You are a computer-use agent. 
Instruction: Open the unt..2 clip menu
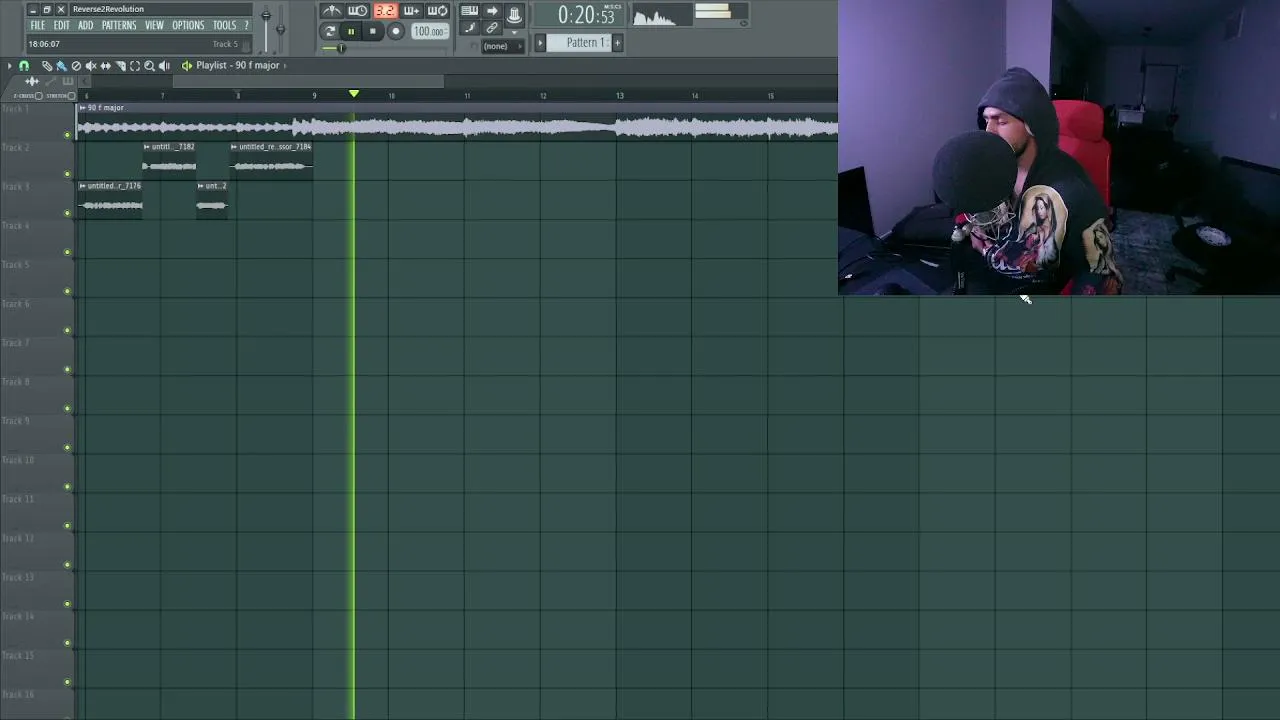[x=201, y=186]
